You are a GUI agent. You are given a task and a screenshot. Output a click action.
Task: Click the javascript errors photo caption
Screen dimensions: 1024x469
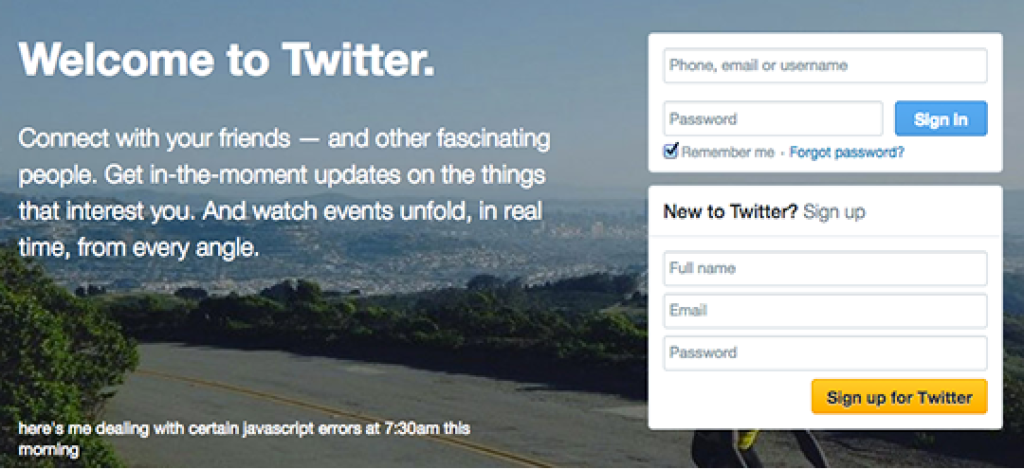[x=244, y=439]
